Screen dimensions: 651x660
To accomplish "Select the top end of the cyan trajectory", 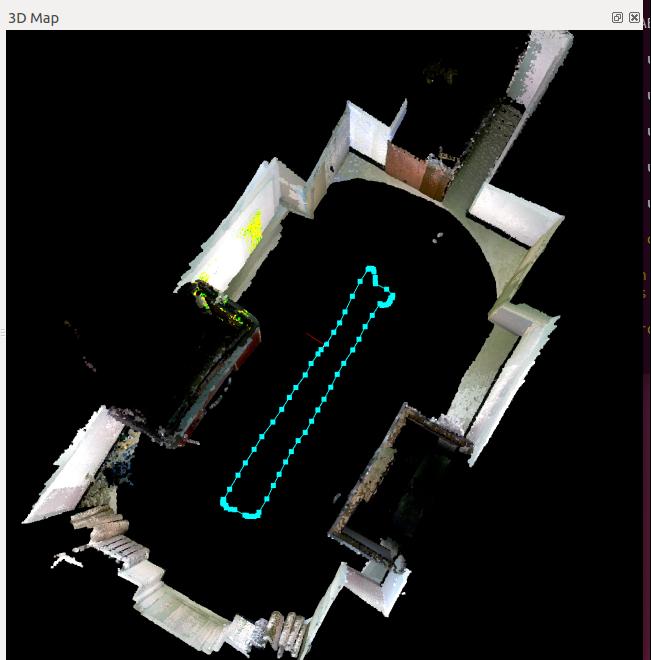I will tap(370, 269).
